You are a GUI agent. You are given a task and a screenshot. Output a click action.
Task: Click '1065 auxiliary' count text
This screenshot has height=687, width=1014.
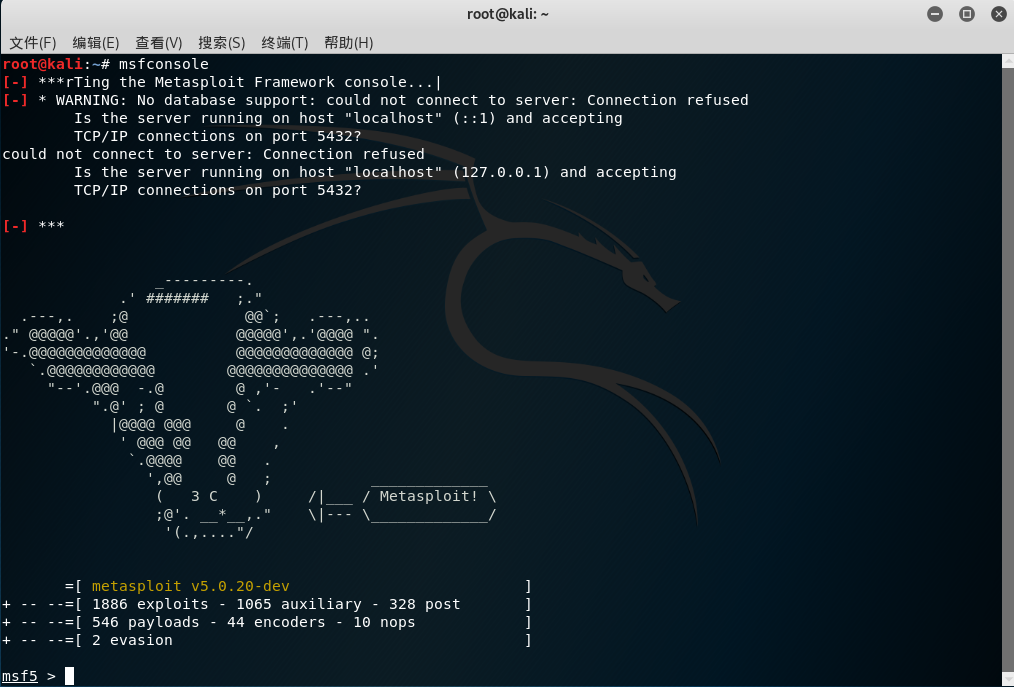[299, 604]
